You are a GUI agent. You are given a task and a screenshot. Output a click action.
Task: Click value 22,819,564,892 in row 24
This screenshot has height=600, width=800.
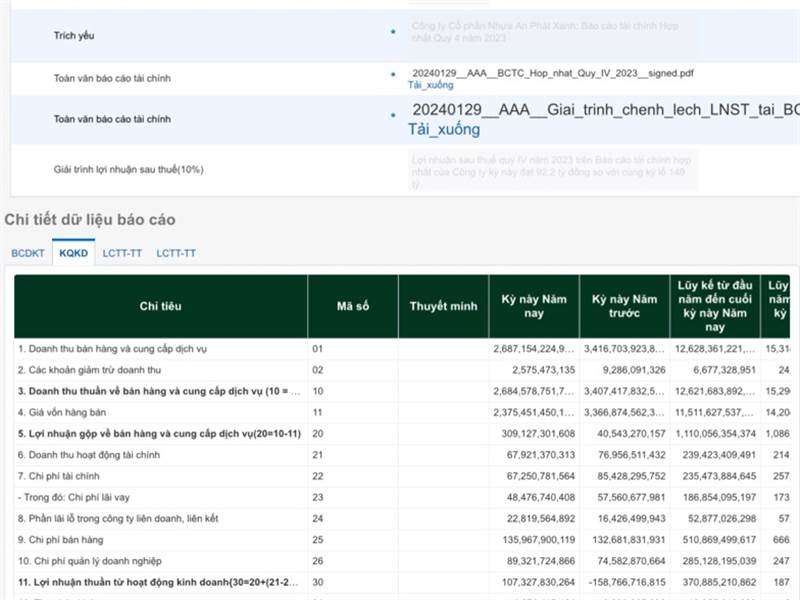(541, 518)
